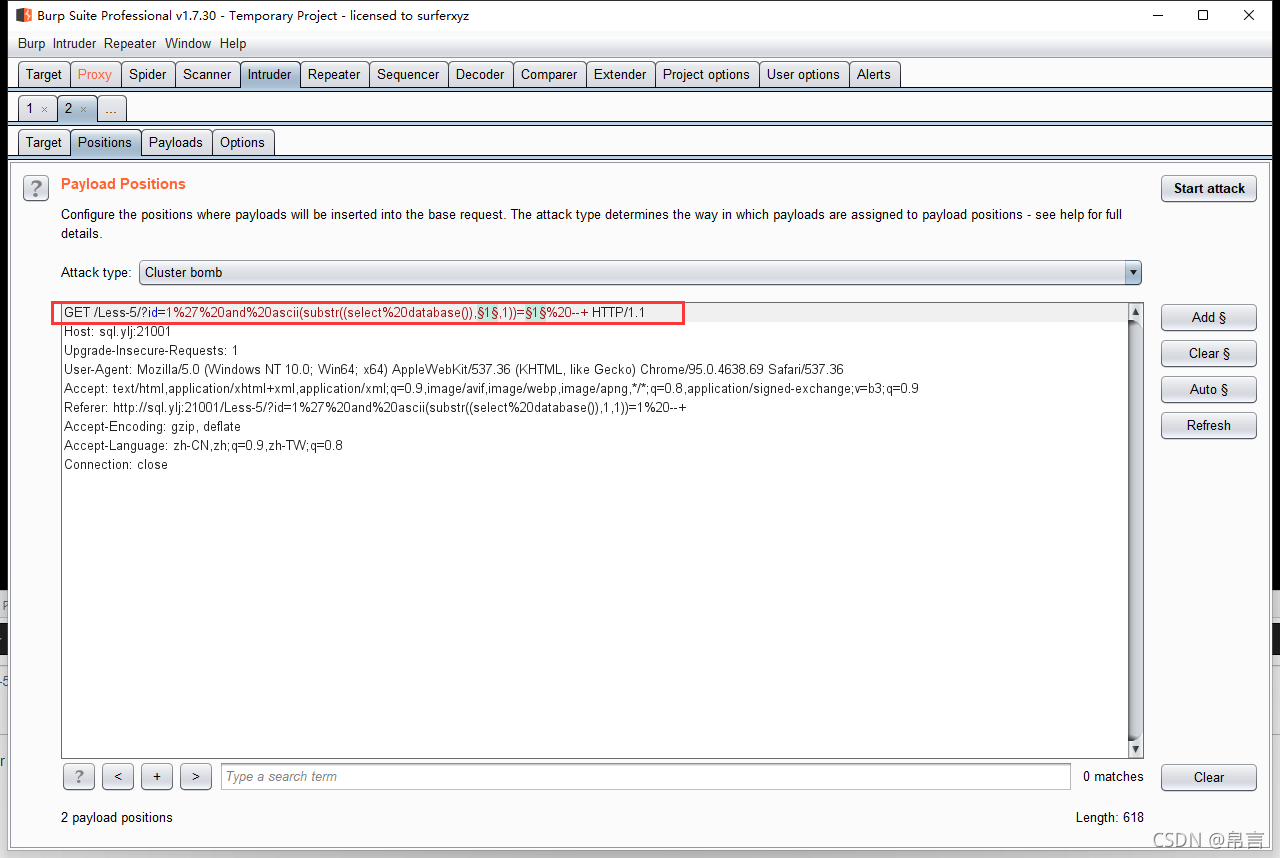1280x858 pixels.
Task: Click the plus search options button
Action: coord(157,776)
